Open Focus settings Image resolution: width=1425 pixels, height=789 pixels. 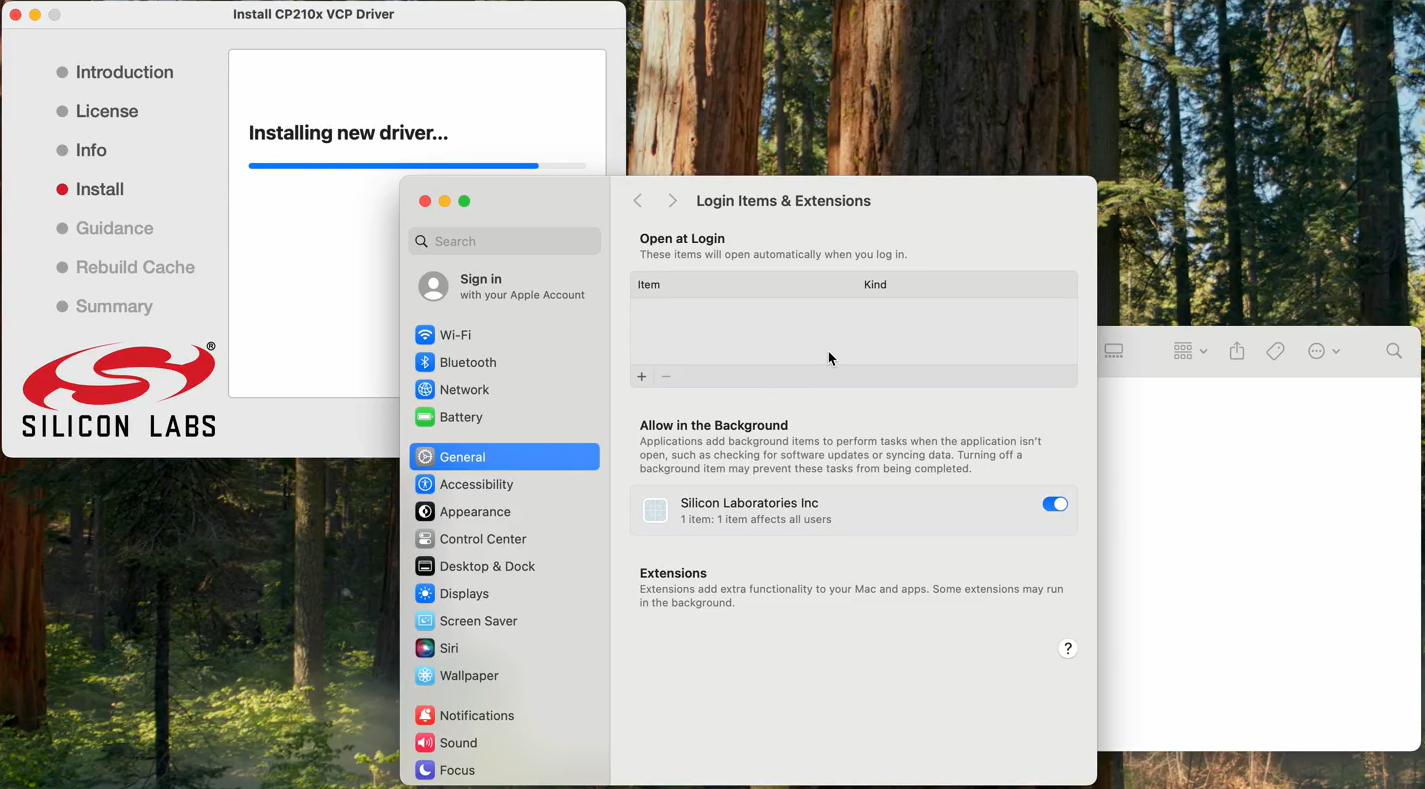[504, 770]
